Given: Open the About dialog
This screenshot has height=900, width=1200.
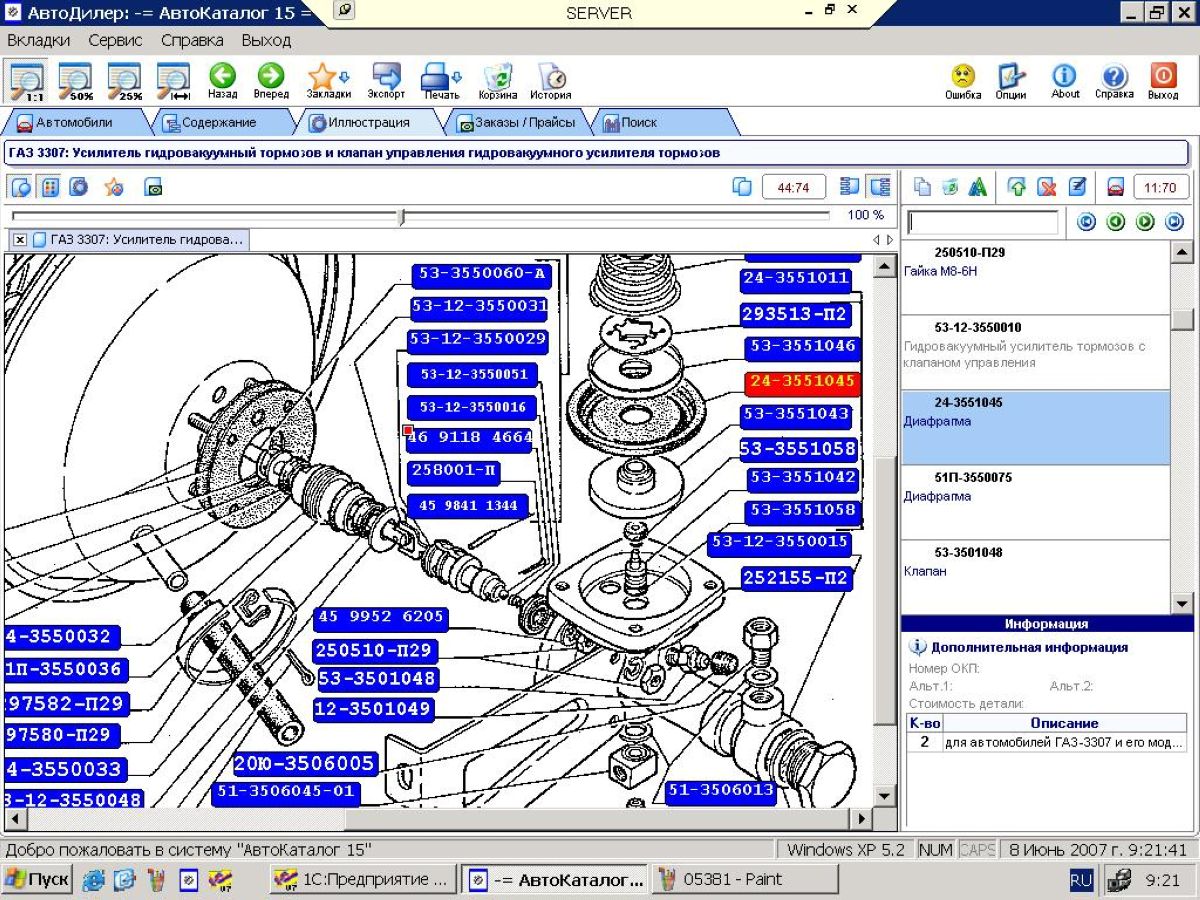Looking at the screenshot, I should pos(1065,80).
